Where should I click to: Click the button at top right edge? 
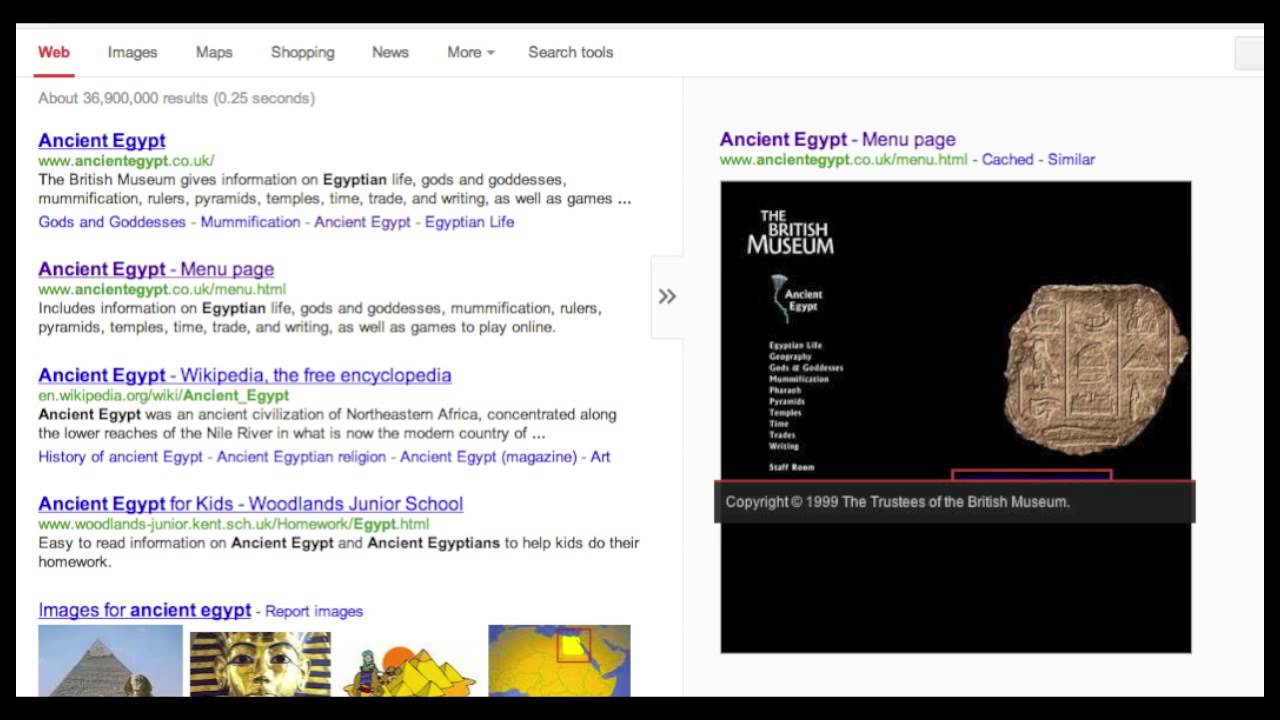click(x=1250, y=53)
